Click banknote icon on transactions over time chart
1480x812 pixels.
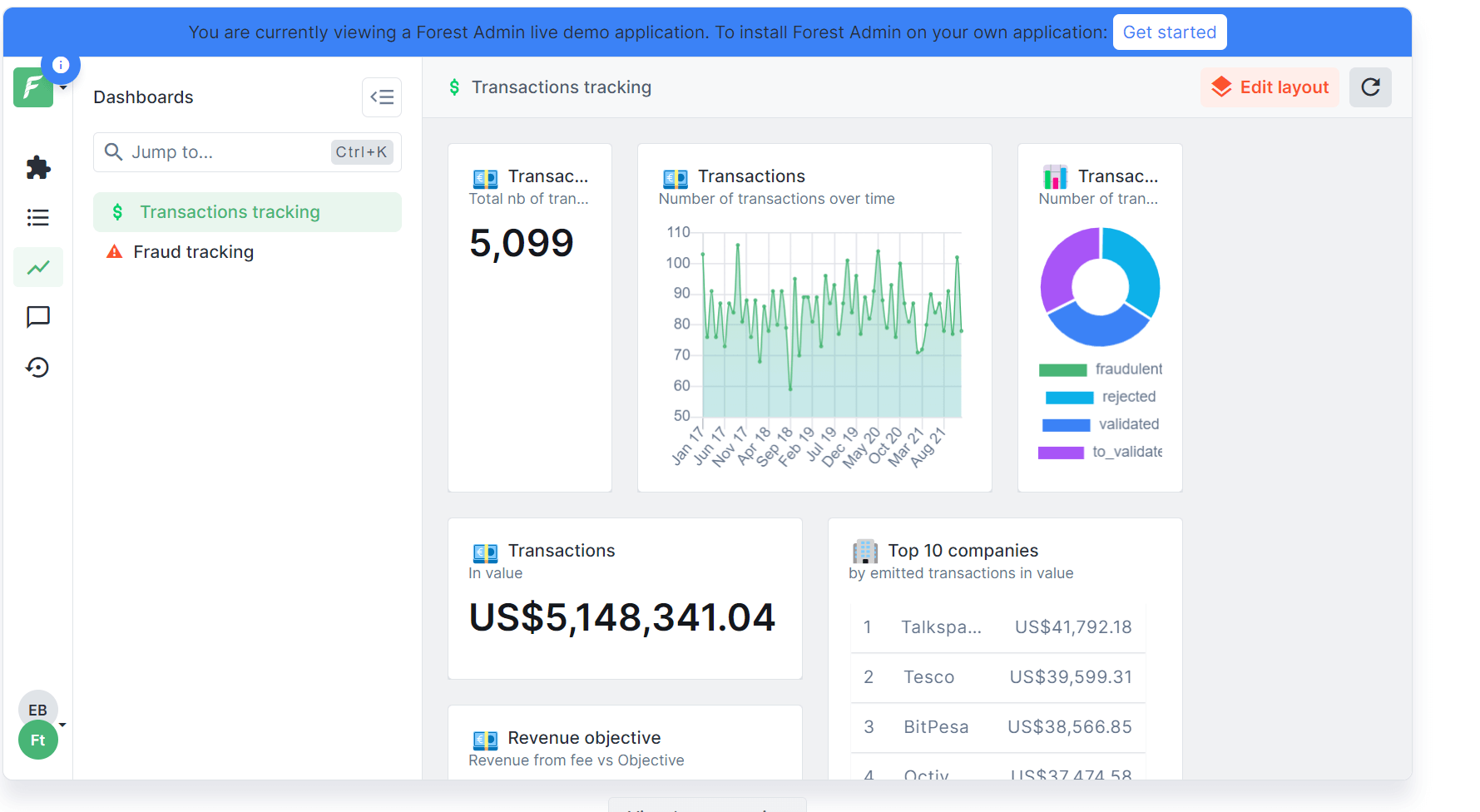(x=675, y=177)
